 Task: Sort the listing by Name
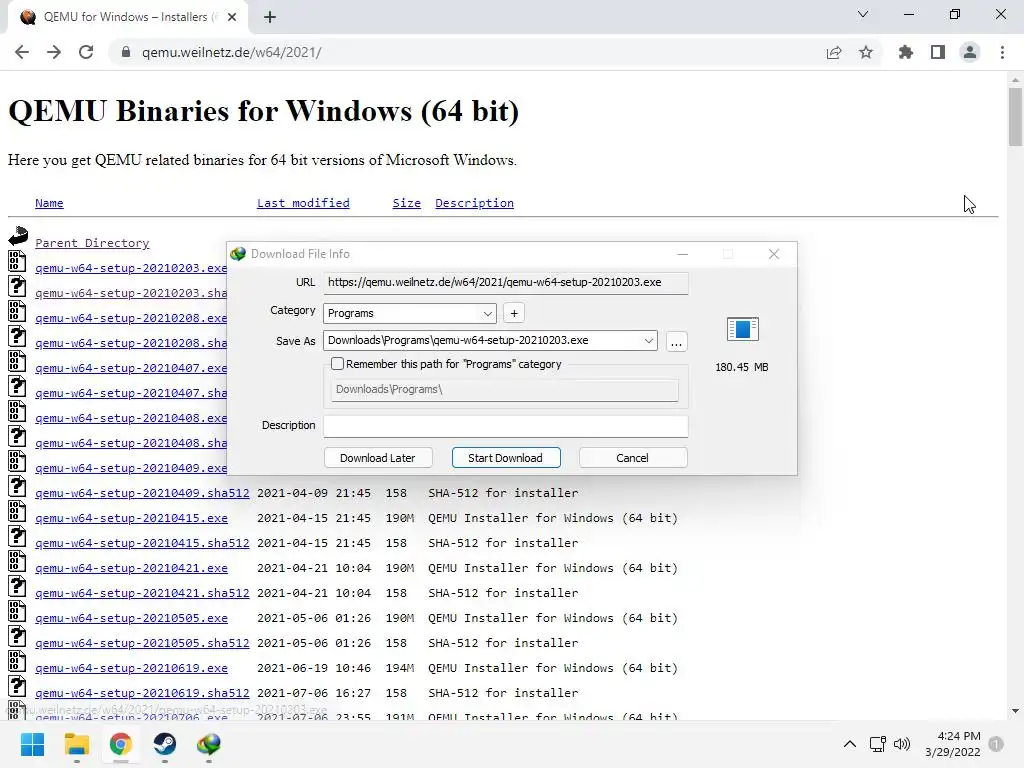(x=49, y=203)
